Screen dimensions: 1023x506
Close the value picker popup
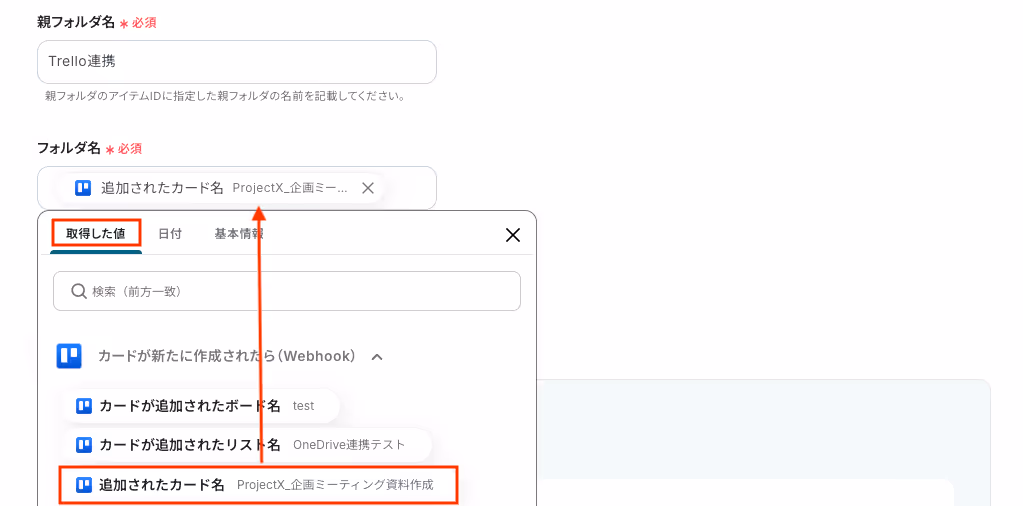pyautogui.click(x=513, y=235)
